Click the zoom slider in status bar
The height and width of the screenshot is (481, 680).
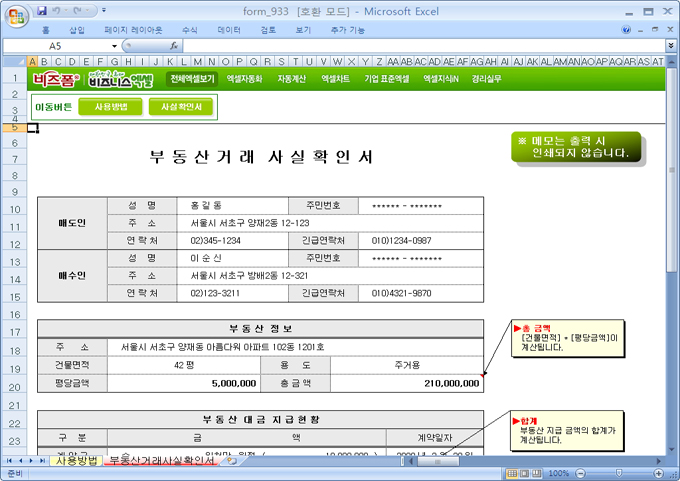coord(620,472)
